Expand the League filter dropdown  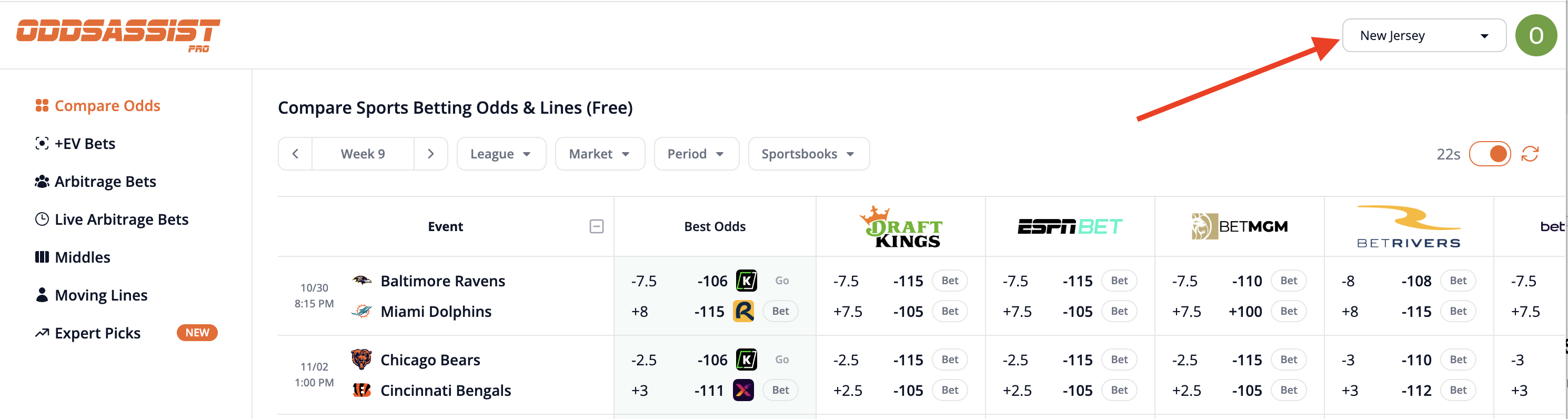coord(501,154)
